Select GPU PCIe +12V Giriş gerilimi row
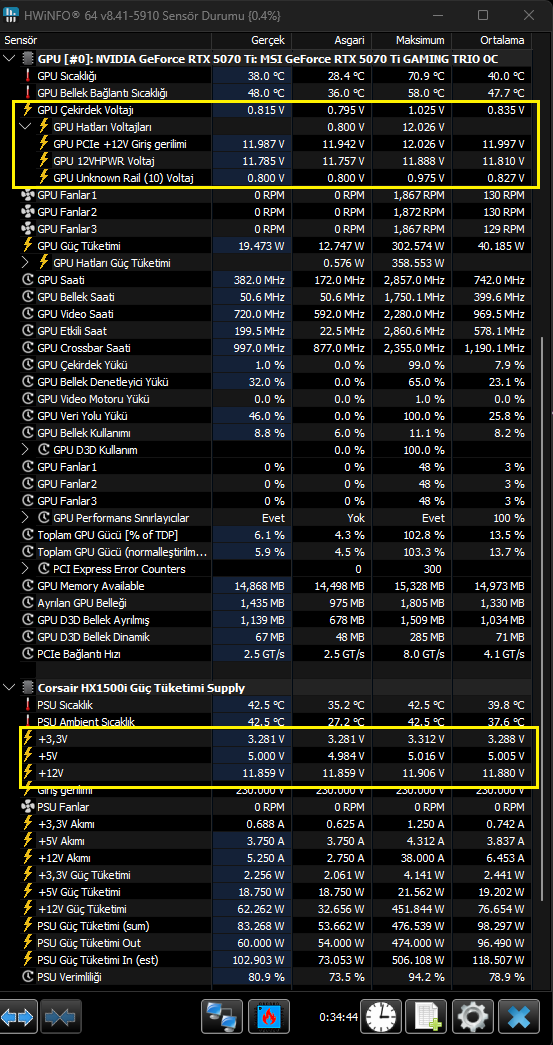Viewport: 553px width, 1045px height. (266, 144)
